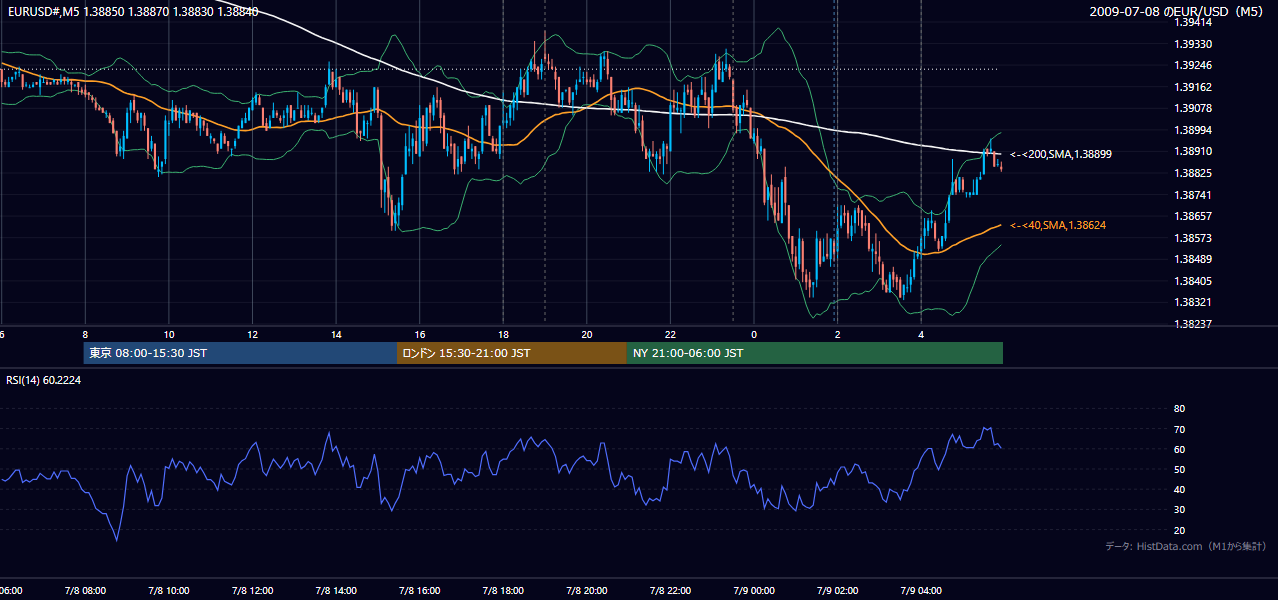This screenshot has width=1278, height=600.
Task: Click RSI scale value 60
Action: click(x=1179, y=449)
